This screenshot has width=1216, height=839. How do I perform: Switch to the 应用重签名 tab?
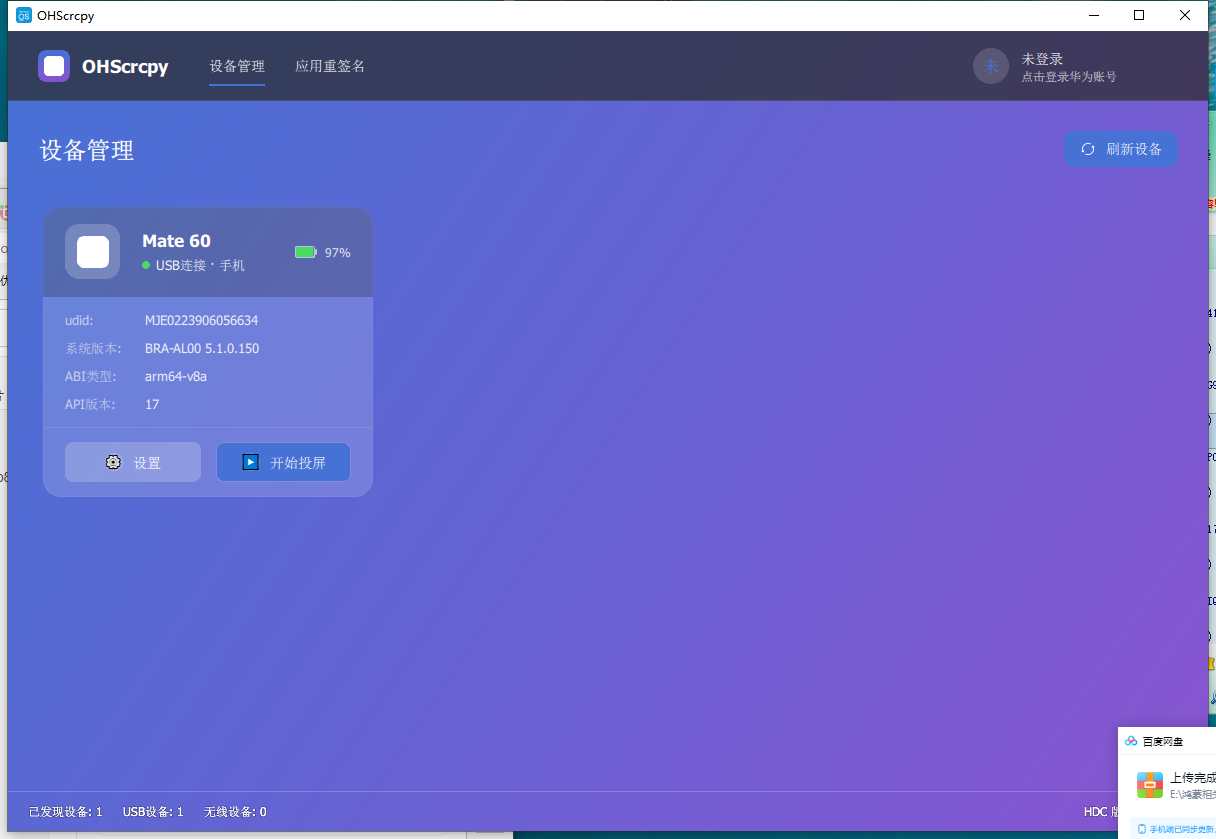point(330,66)
